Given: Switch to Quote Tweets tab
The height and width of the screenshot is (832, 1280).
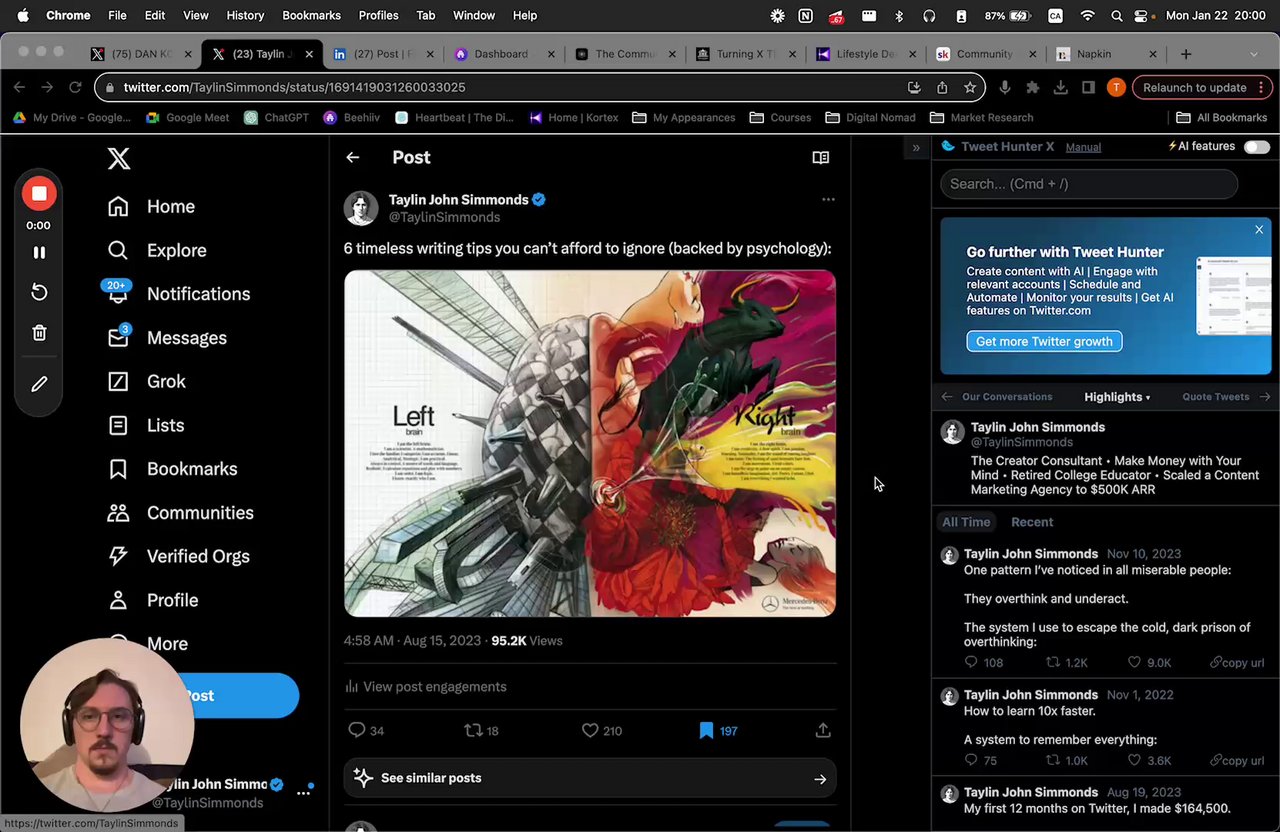Looking at the screenshot, I should (x=1216, y=397).
